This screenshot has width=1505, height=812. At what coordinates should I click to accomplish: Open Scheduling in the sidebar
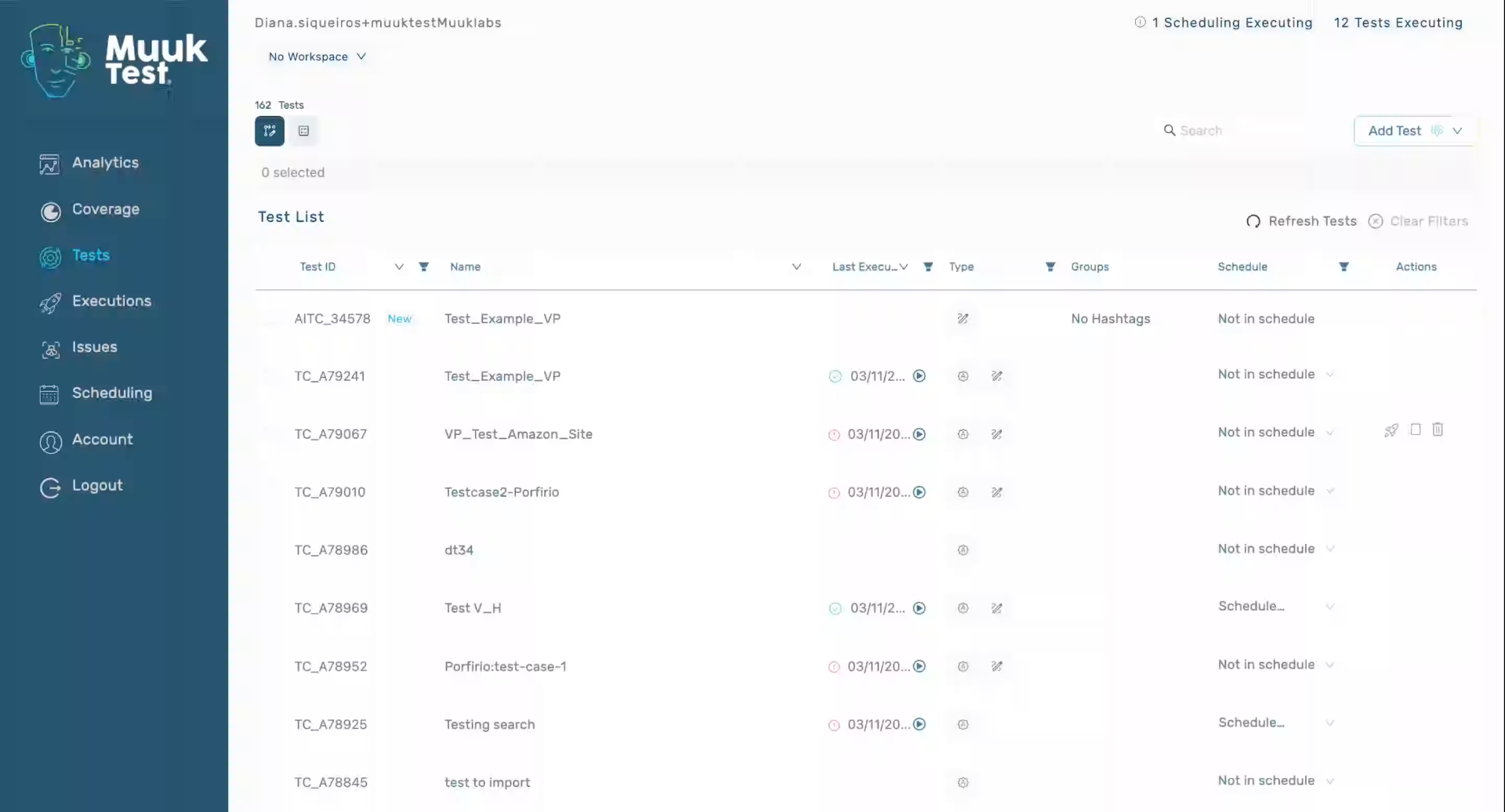[96, 393]
